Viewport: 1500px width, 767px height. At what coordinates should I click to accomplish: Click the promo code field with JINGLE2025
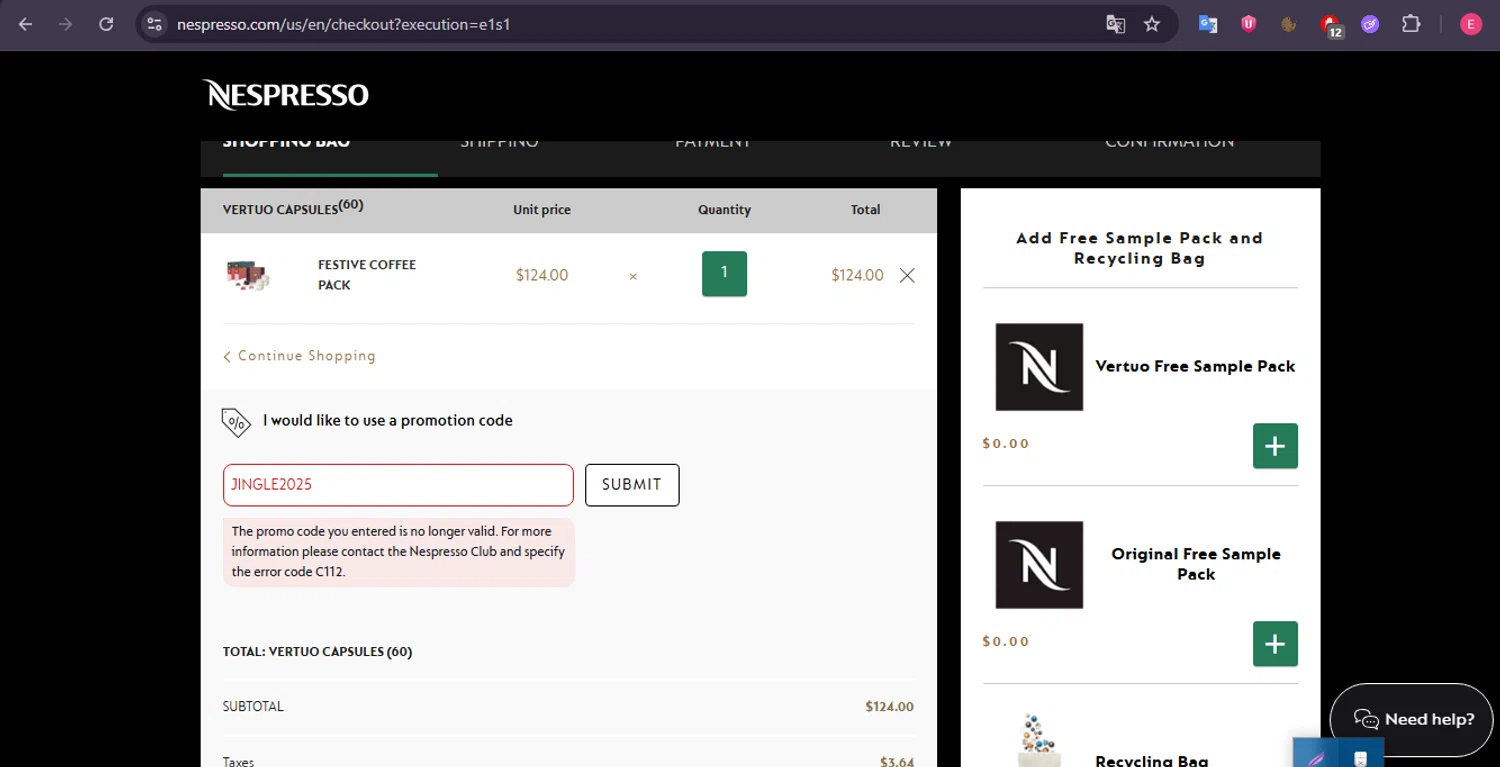(398, 485)
